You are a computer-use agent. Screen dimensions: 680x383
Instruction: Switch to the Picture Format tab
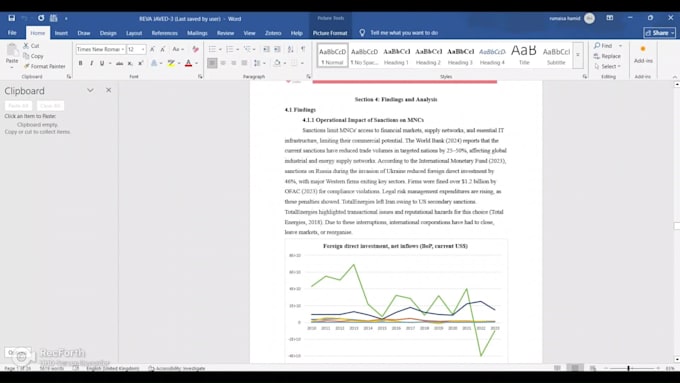[330, 33]
